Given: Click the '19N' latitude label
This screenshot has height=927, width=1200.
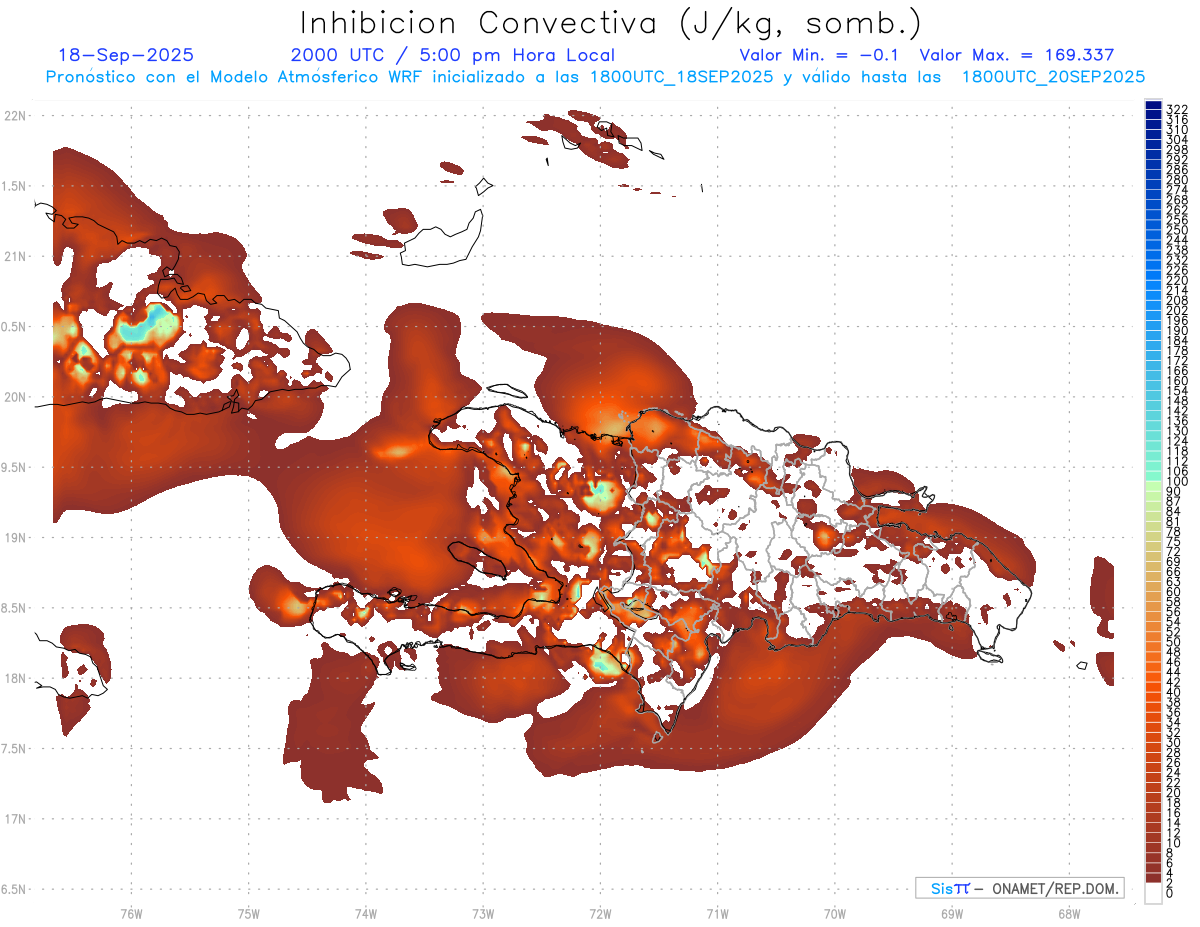Looking at the screenshot, I should point(14,538).
